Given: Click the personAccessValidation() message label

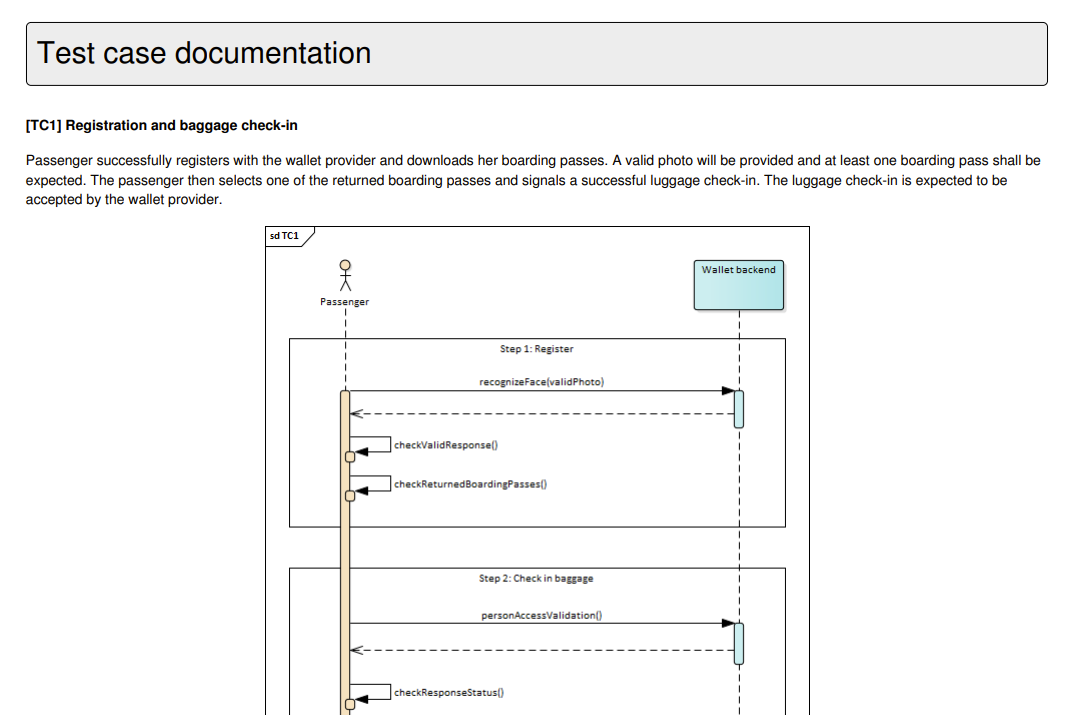Looking at the screenshot, I should [541, 615].
